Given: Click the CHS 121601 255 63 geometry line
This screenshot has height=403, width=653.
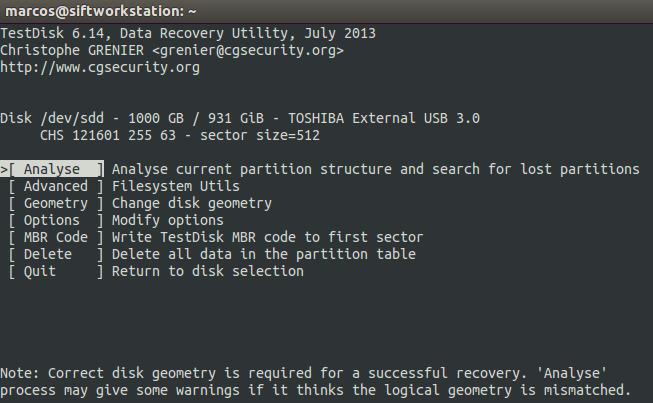Looking at the screenshot, I should (x=180, y=135).
